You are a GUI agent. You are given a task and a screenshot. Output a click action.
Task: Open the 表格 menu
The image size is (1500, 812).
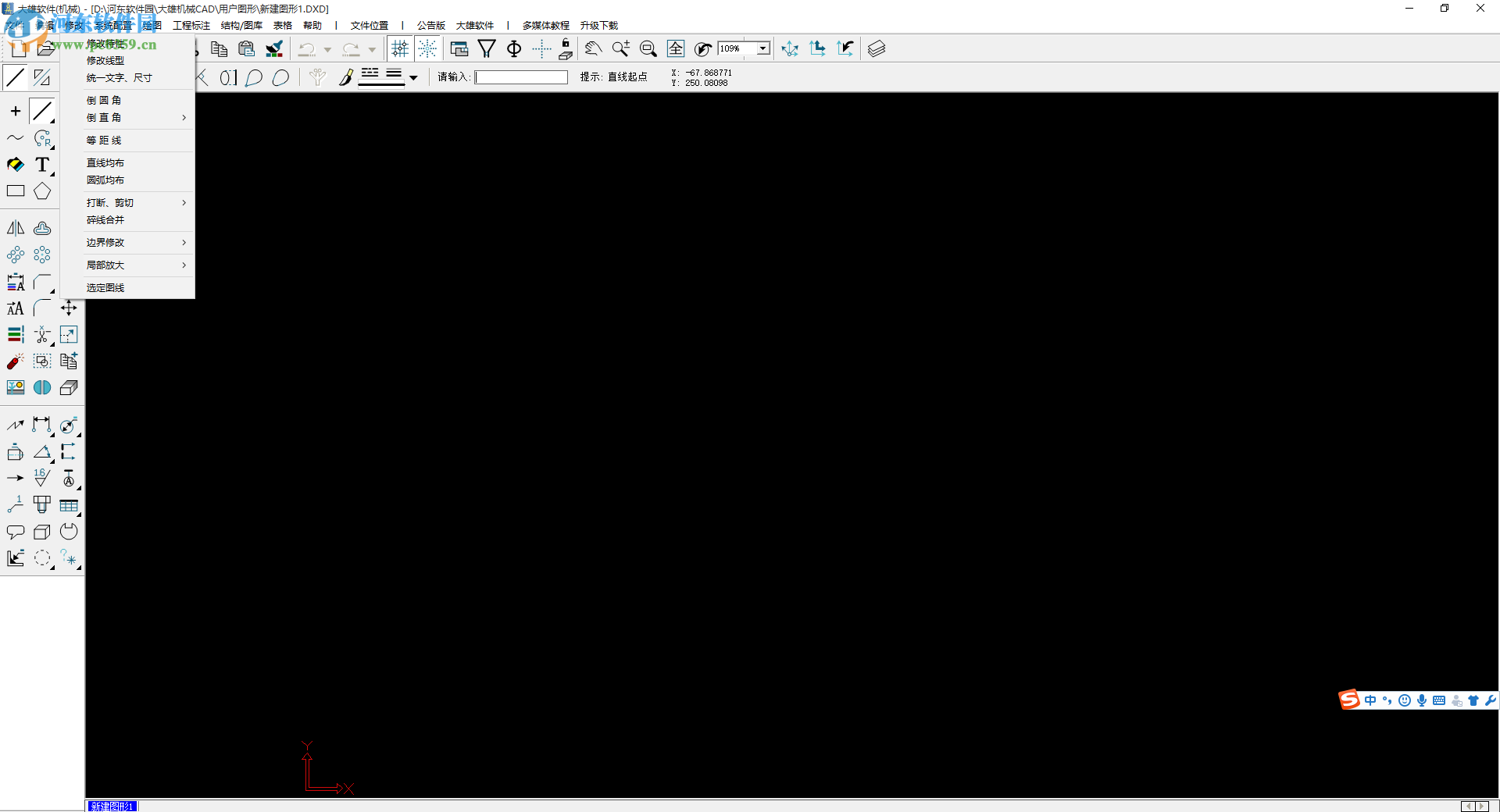coord(283,26)
